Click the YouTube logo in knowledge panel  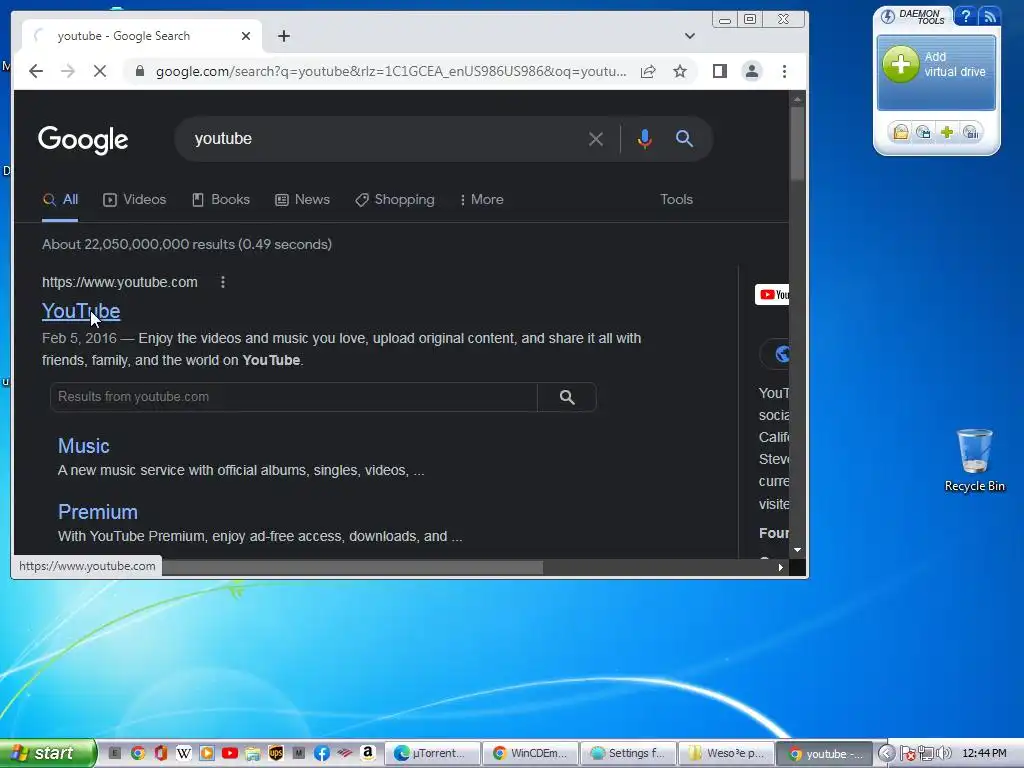coord(772,295)
